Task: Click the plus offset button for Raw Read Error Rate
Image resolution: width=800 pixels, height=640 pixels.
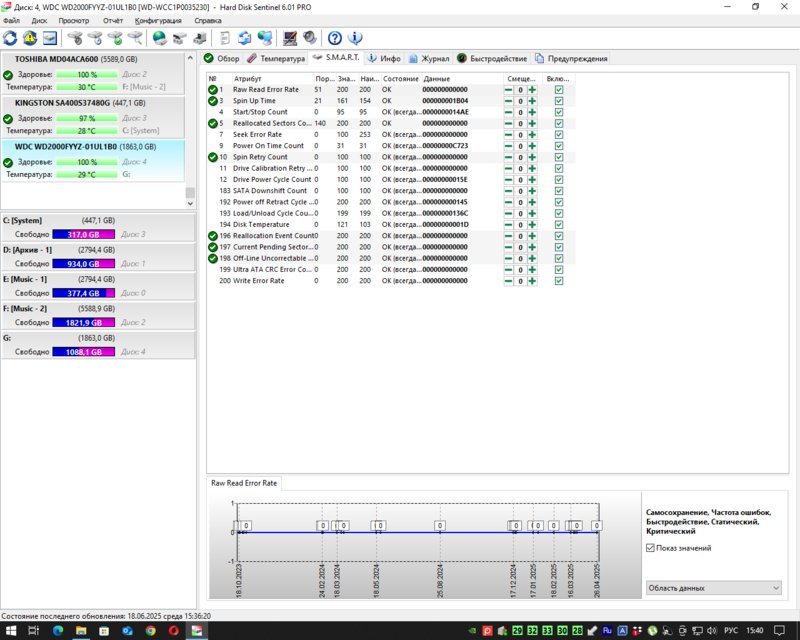Action: pos(532,90)
